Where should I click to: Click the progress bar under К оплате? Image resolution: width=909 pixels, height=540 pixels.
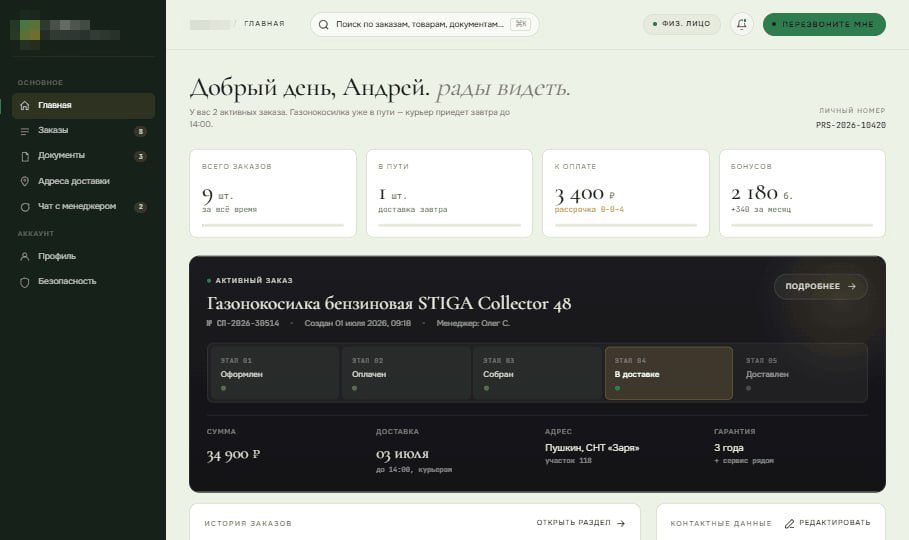(x=626, y=225)
